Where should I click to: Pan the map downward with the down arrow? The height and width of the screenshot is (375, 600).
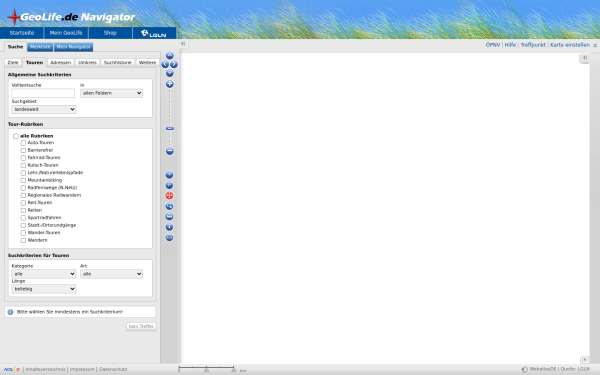click(x=170, y=73)
